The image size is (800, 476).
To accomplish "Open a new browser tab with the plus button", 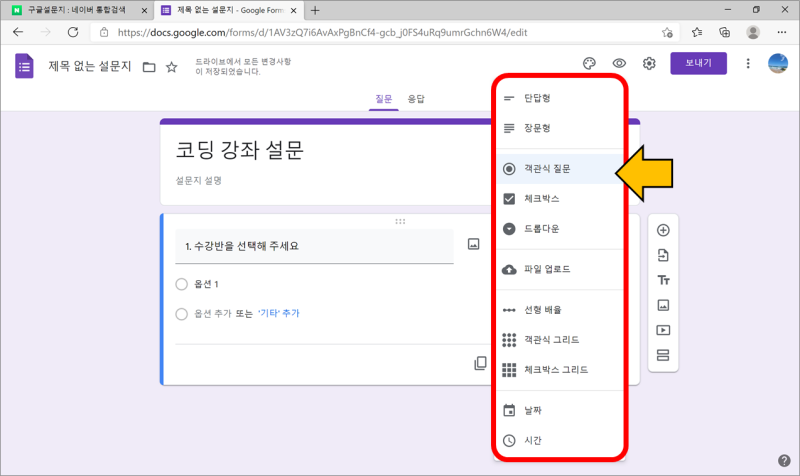I will (x=315, y=10).
